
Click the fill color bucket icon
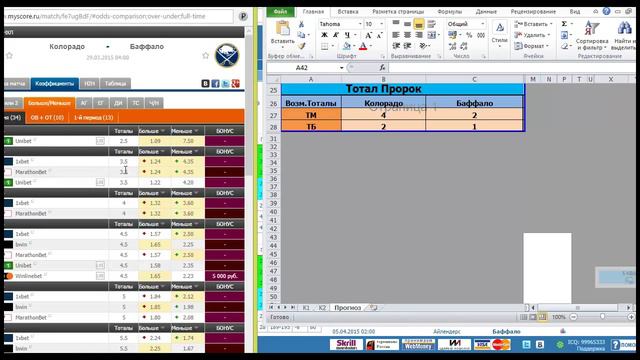(x=347, y=46)
